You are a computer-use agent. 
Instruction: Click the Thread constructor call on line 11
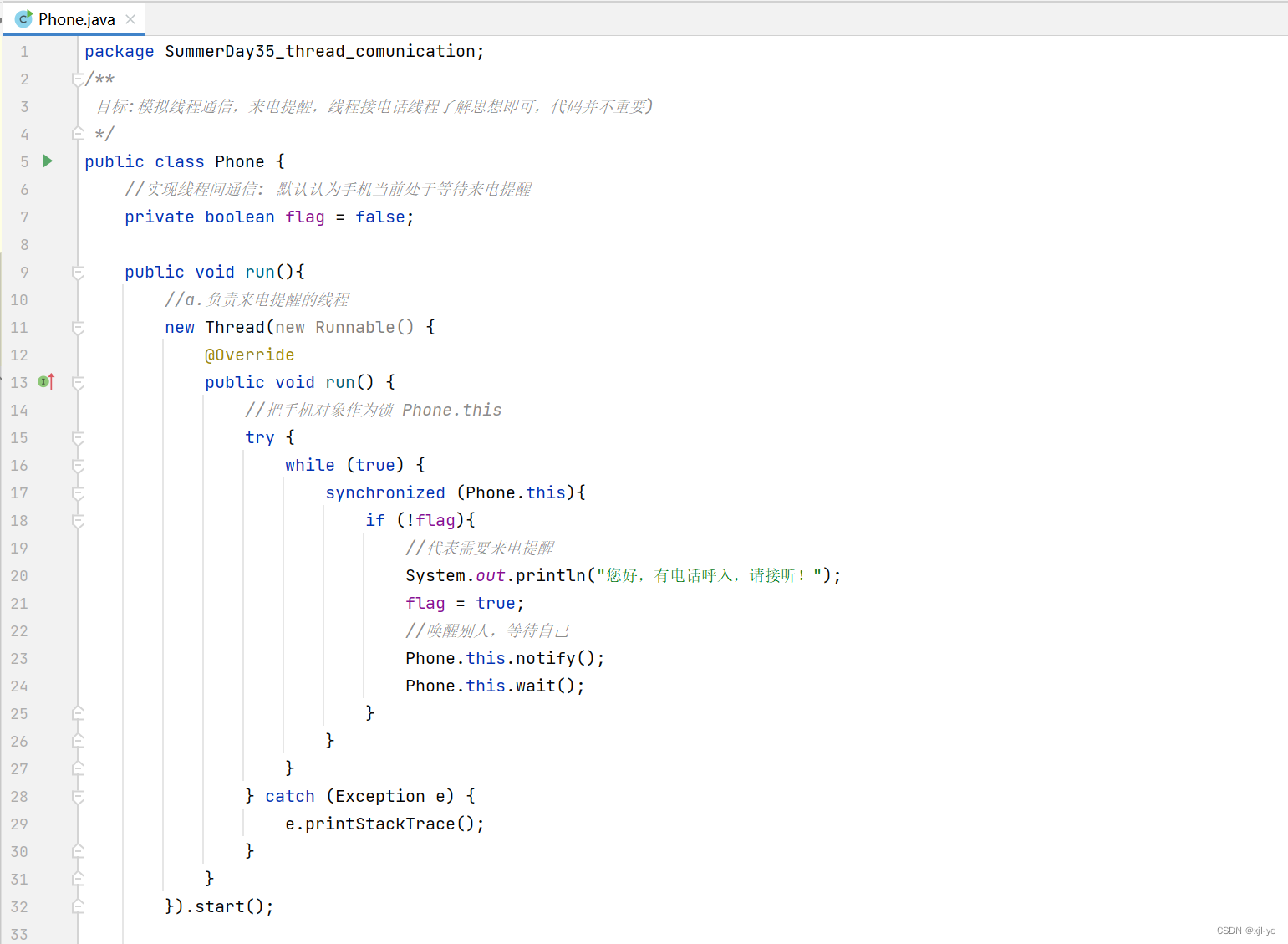coord(235,328)
